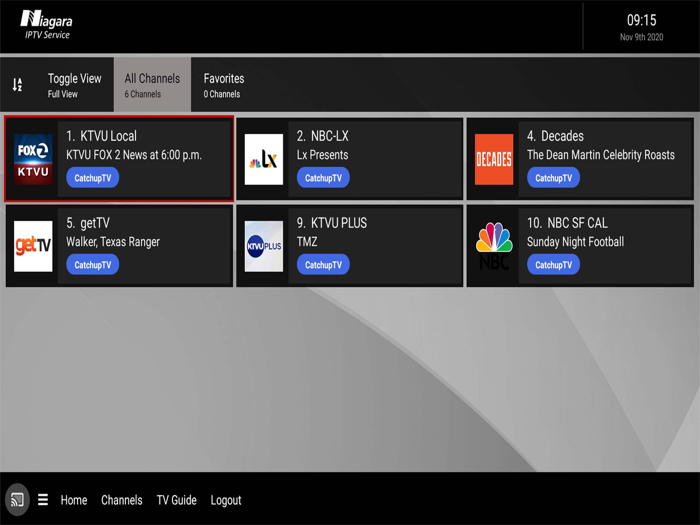Click the KTVU Plus channel logo
The height and width of the screenshot is (525, 700).
tap(264, 246)
